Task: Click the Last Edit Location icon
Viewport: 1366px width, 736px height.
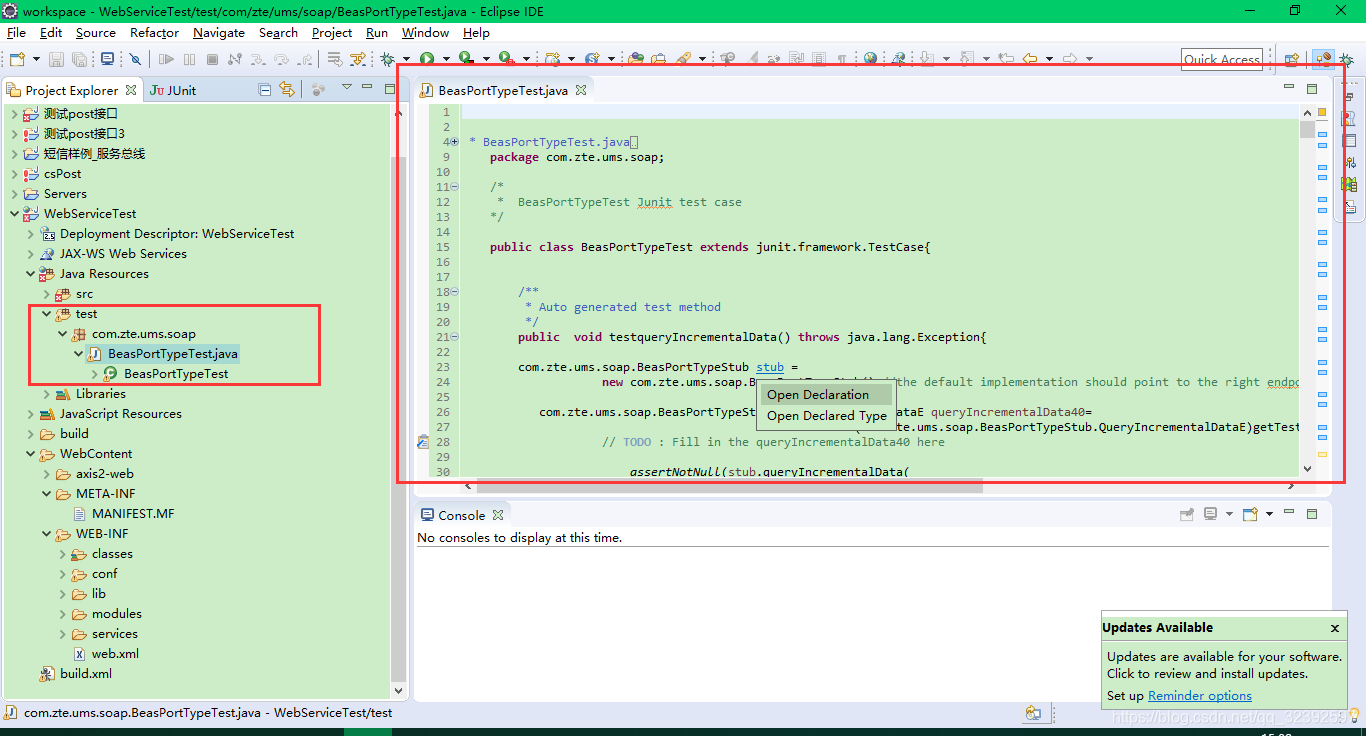Action: [1005, 59]
